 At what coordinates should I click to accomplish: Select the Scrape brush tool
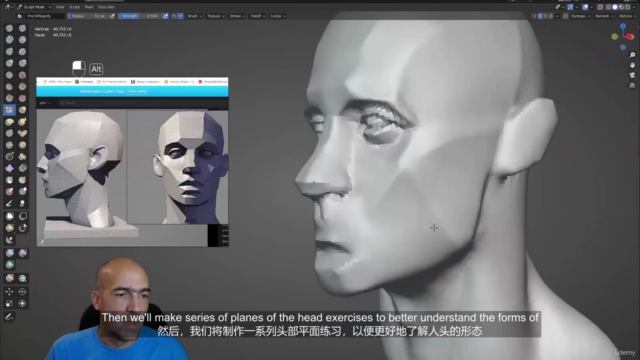[x=9, y=98]
